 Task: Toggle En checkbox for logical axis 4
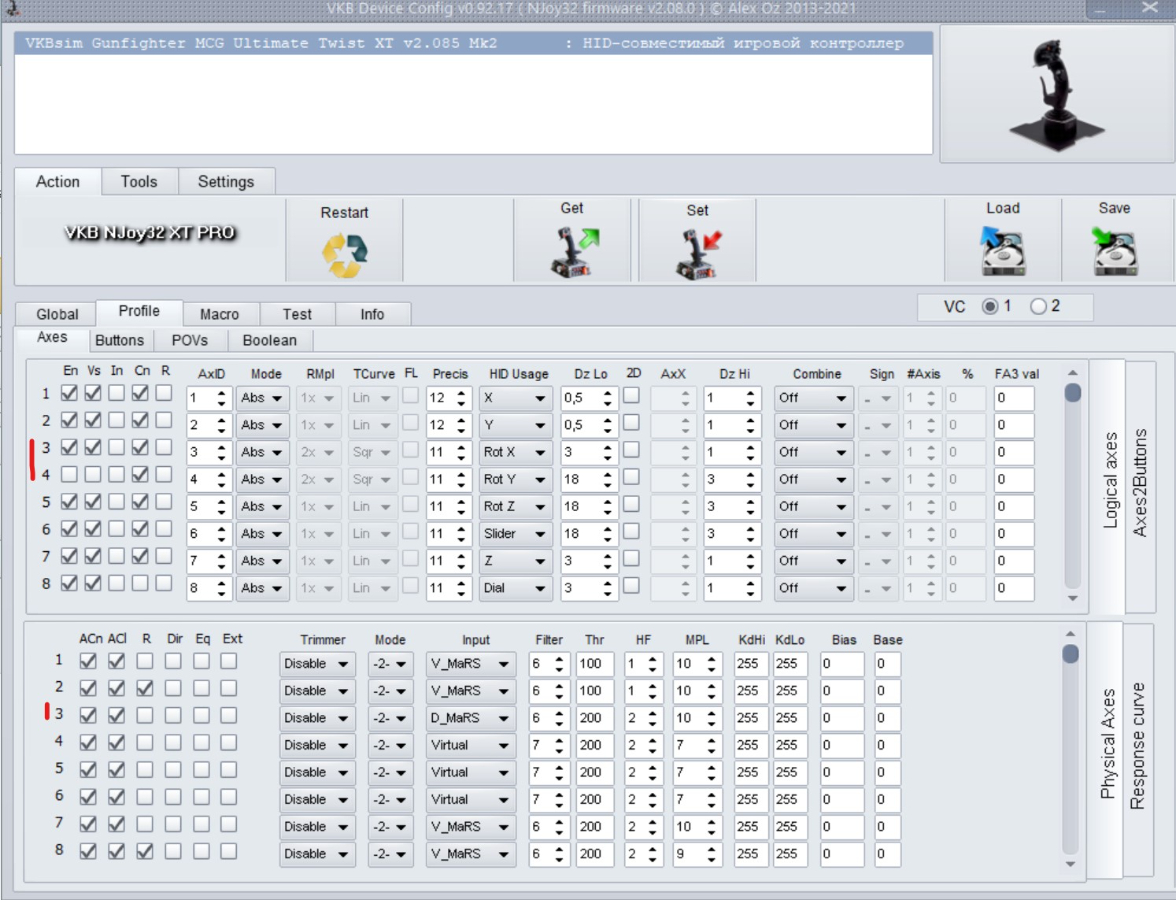tap(69, 474)
